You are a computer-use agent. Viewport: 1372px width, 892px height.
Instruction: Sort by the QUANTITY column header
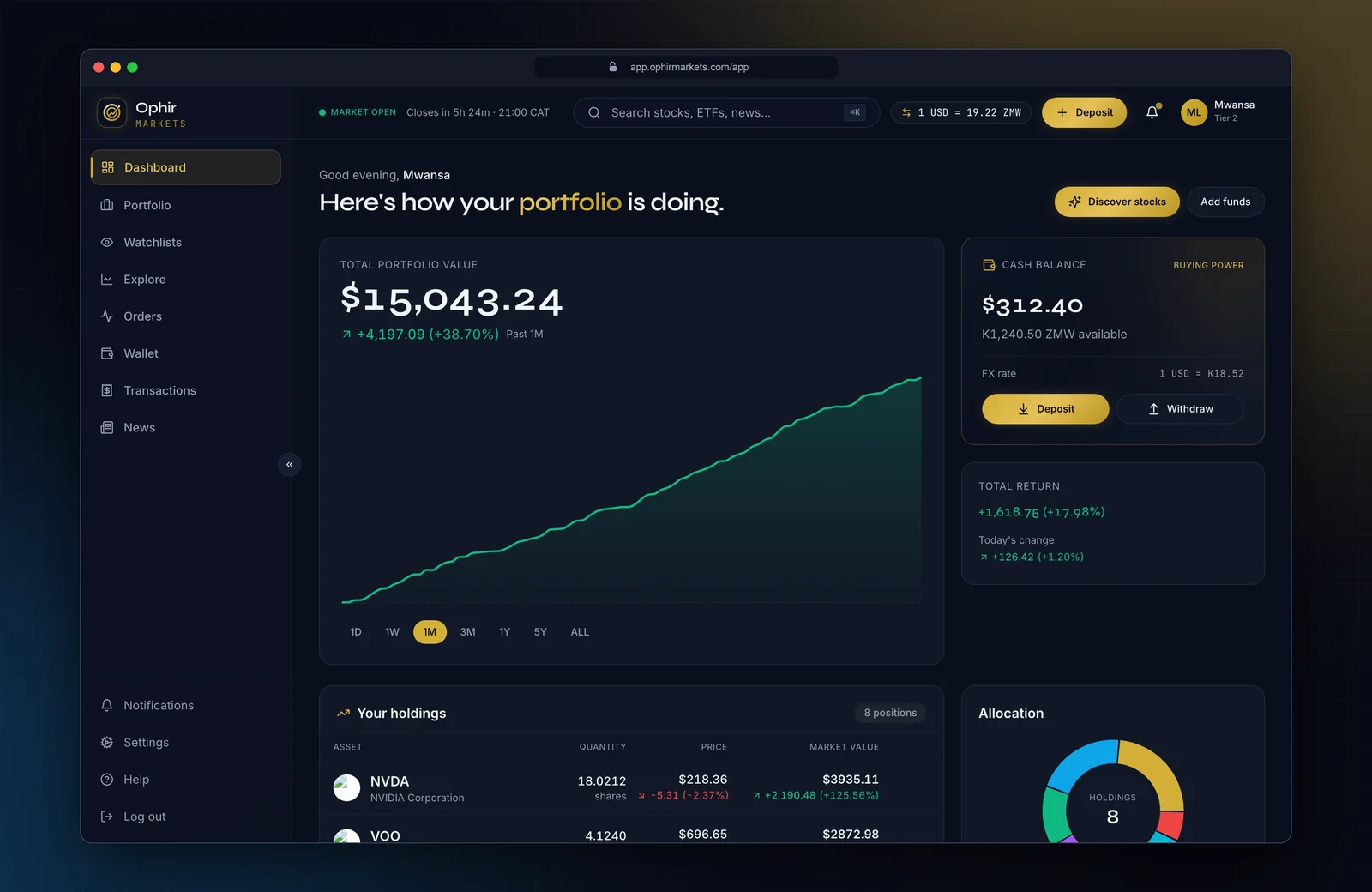pyautogui.click(x=602, y=747)
